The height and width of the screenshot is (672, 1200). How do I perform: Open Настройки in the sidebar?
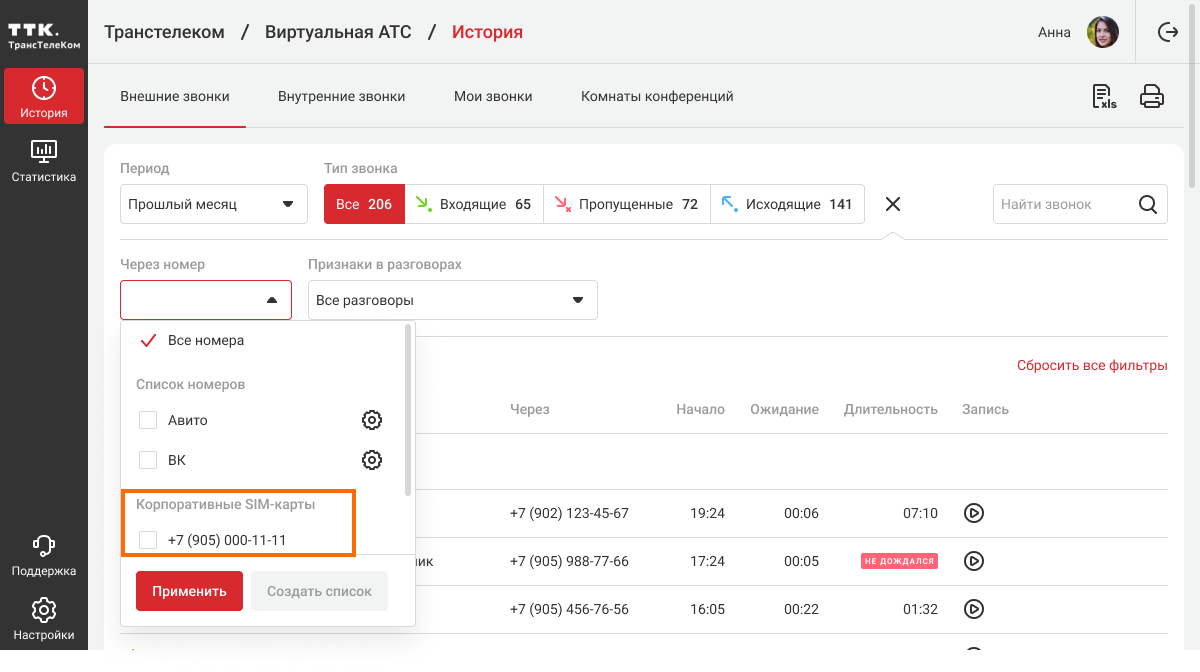click(44, 619)
